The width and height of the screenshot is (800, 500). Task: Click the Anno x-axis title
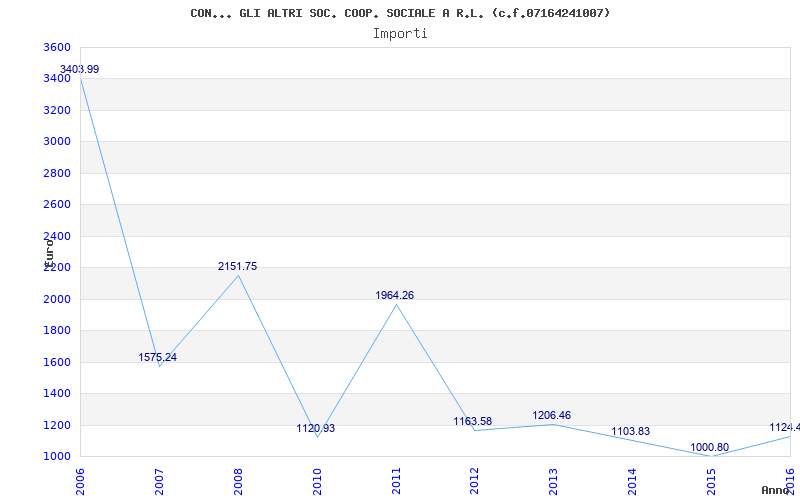pos(776,490)
